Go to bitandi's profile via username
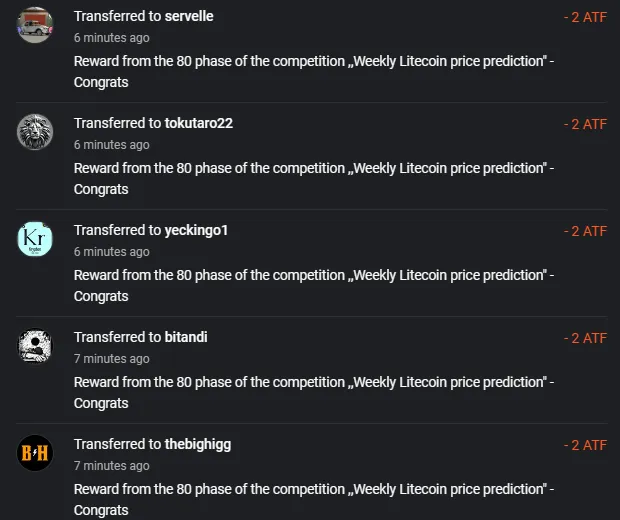This screenshot has height=520, width=620. pyautogui.click(x=186, y=337)
